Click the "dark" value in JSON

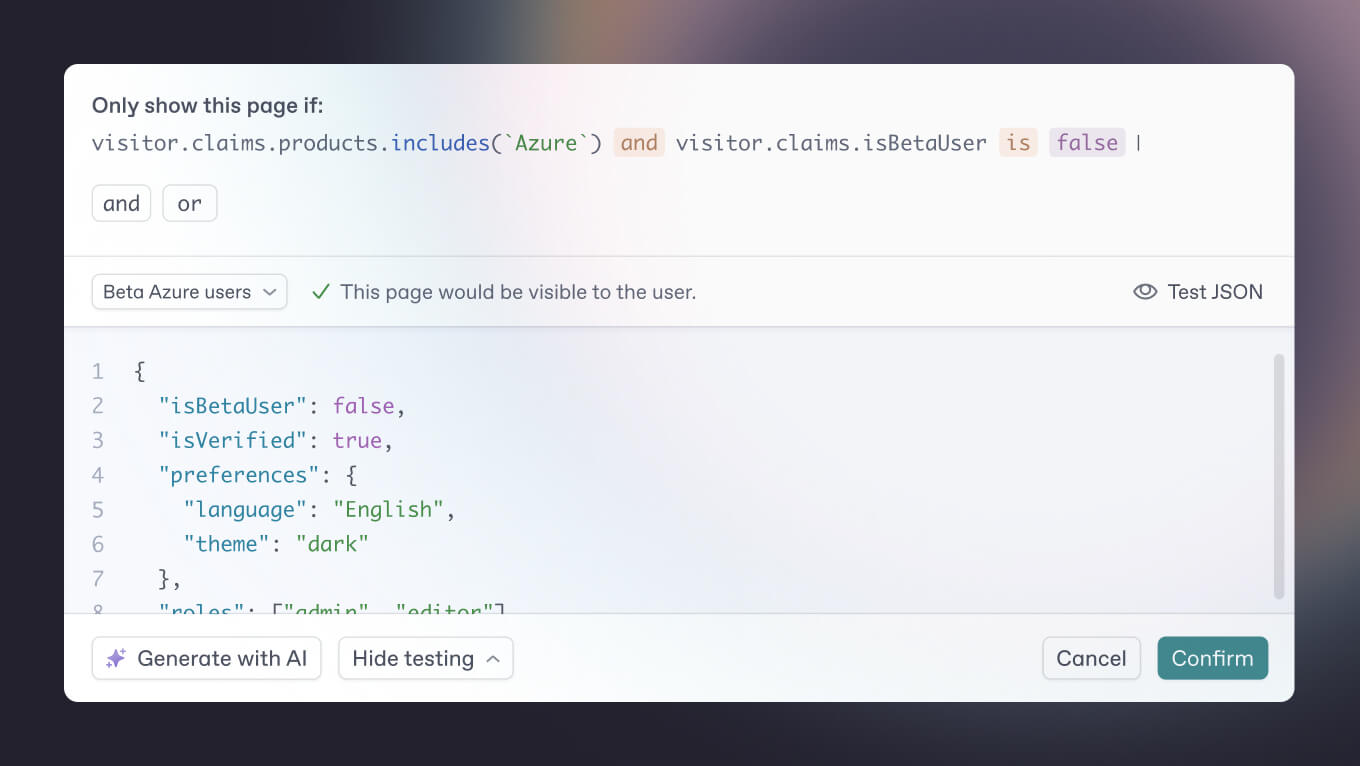tap(333, 545)
